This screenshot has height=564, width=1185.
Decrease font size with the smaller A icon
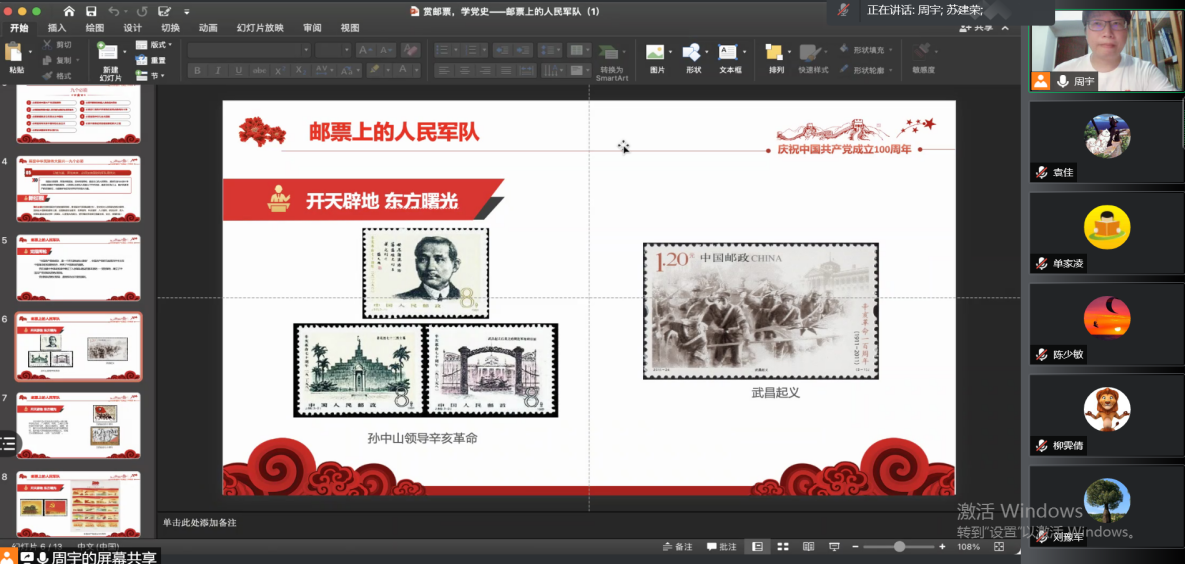coord(386,50)
